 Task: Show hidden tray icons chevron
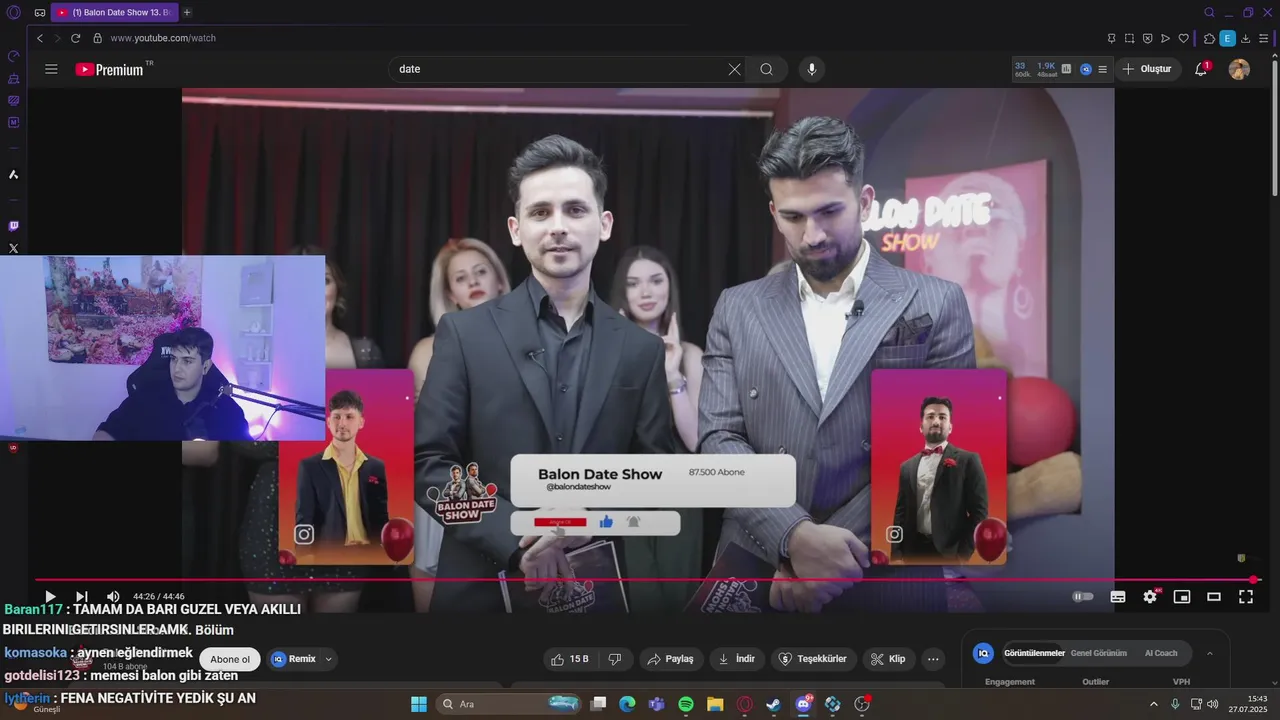click(x=1155, y=704)
